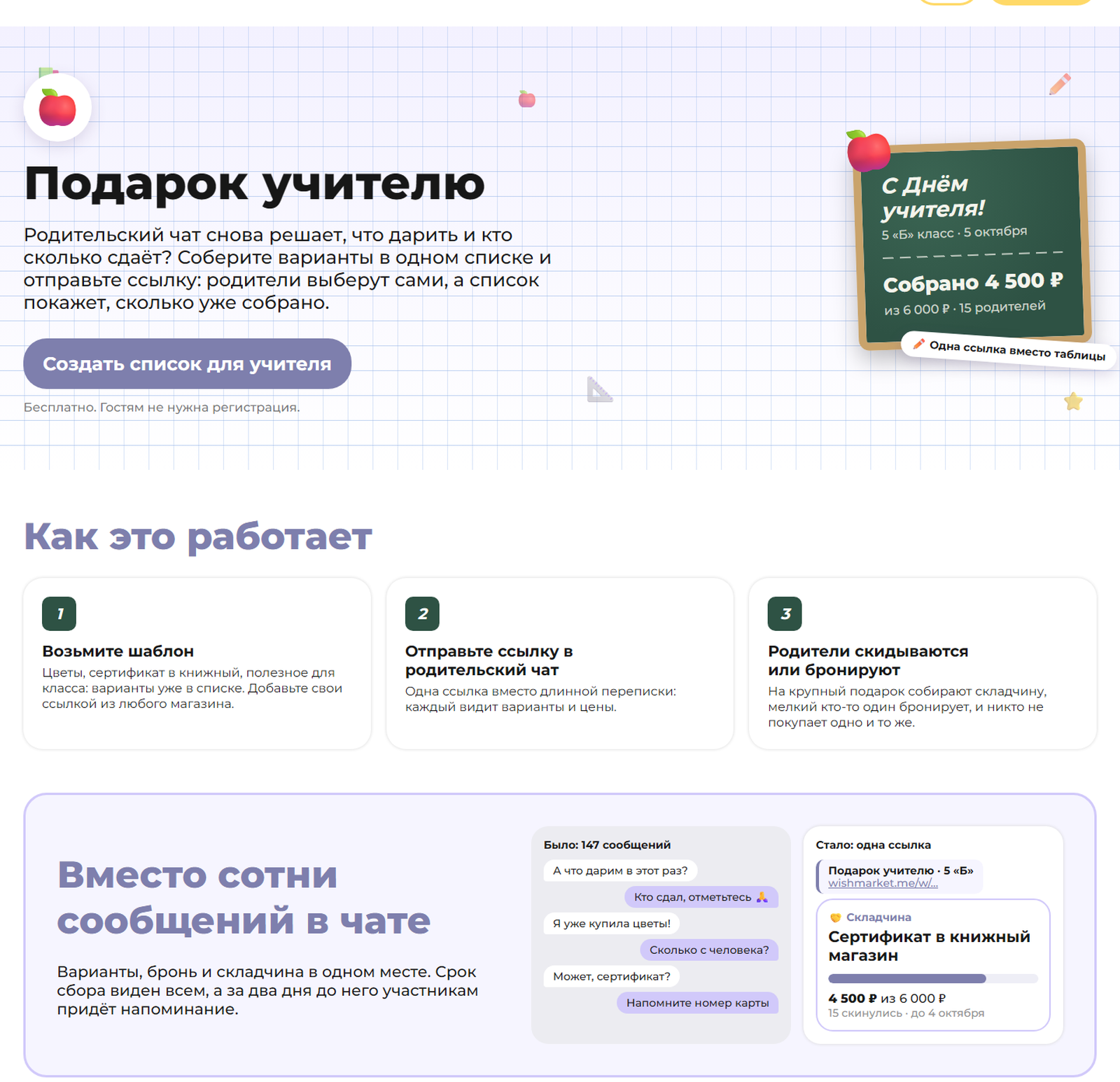The height and width of the screenshot is (1082, 1120).
Task: Click the pencil icon in the hero corner
Action: pos(1060,84)
